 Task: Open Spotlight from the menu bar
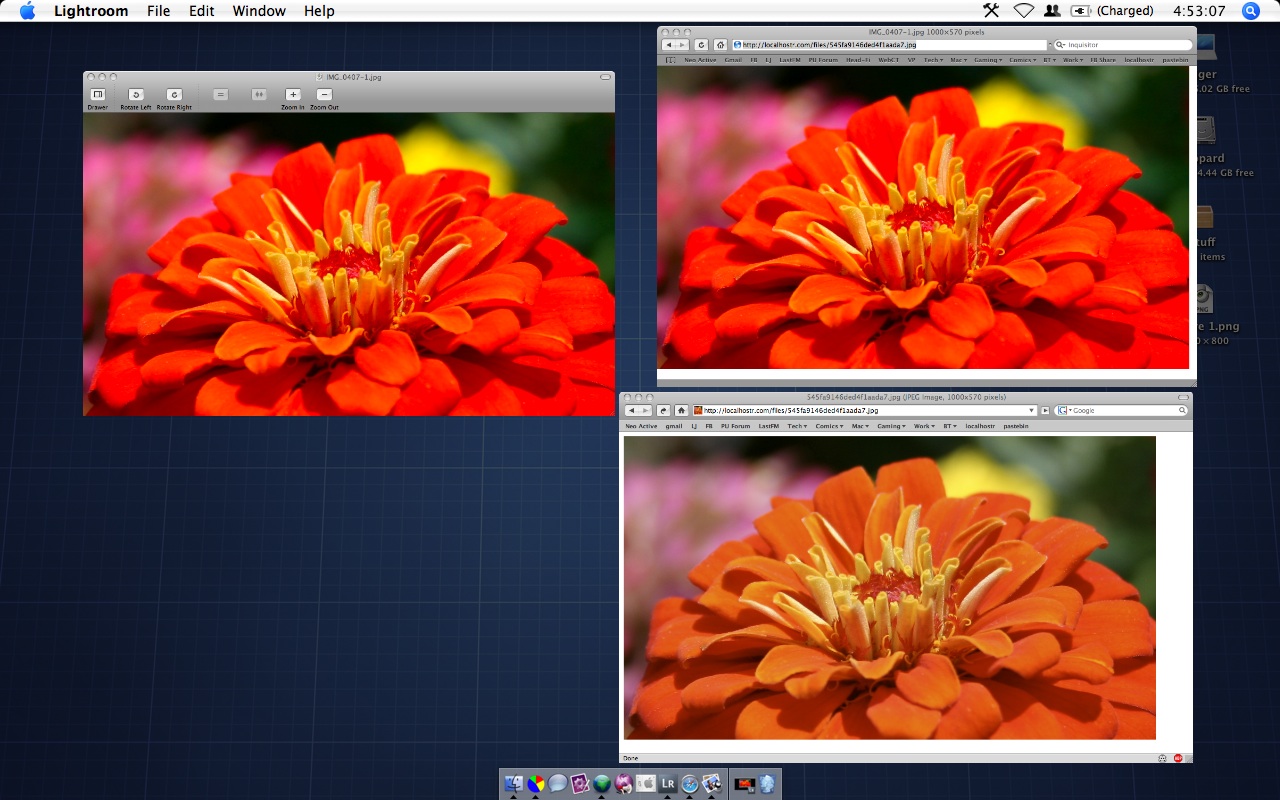click(1250, 11)
